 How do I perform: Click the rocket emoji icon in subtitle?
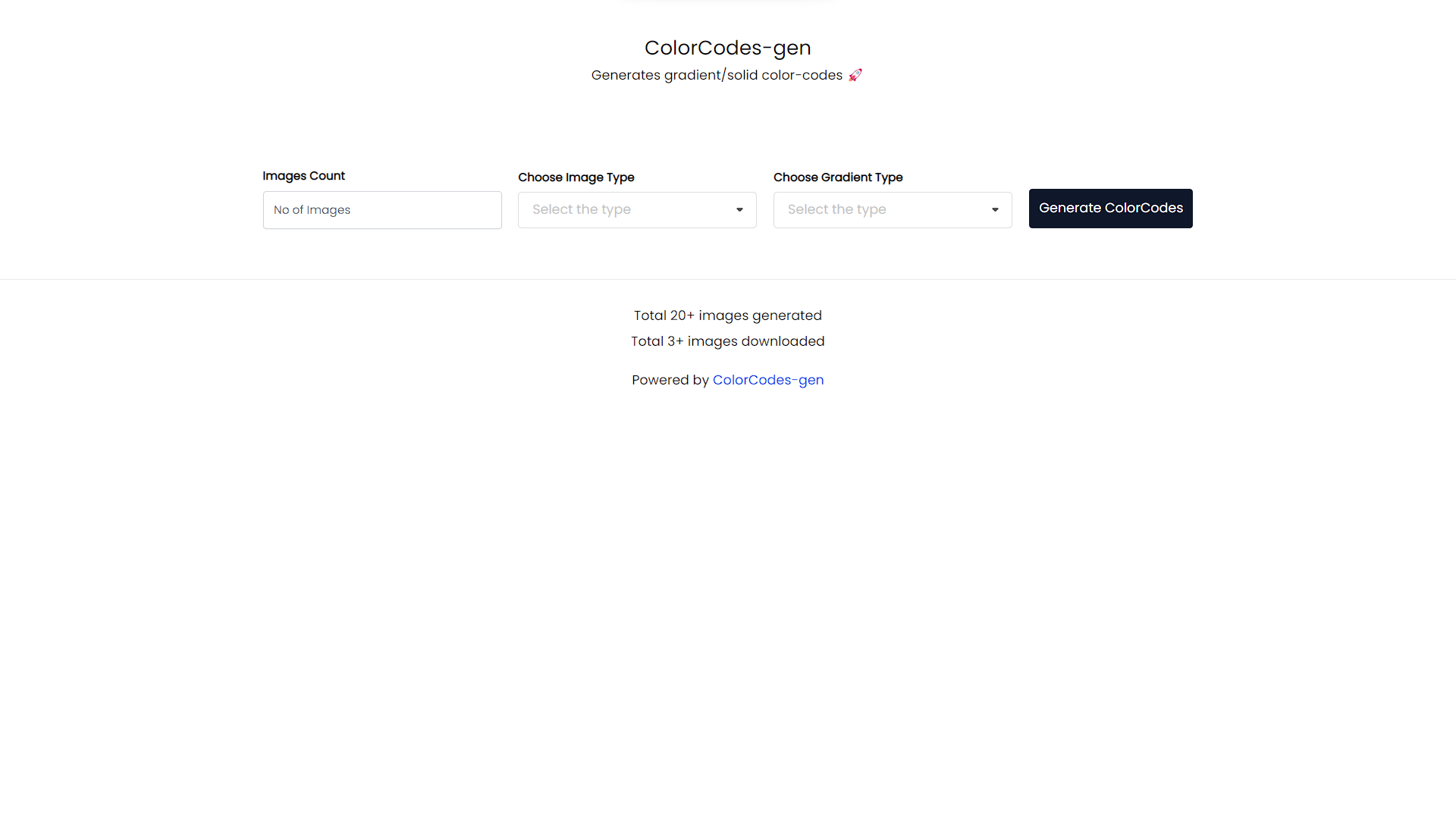click(x=855, y=75)
